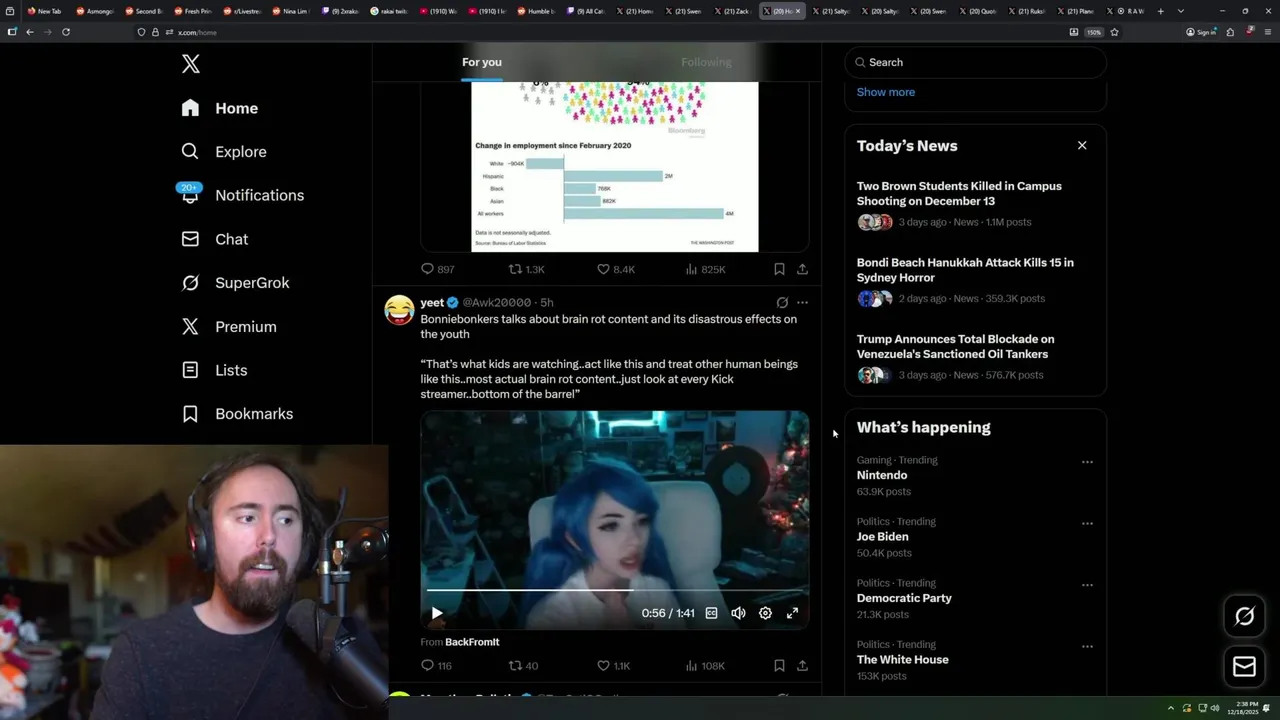Image resolution: width=1280 pixels, height=720 pixels.
Task: Bookmark the employment chart post
Action: (x=779, y=269)
